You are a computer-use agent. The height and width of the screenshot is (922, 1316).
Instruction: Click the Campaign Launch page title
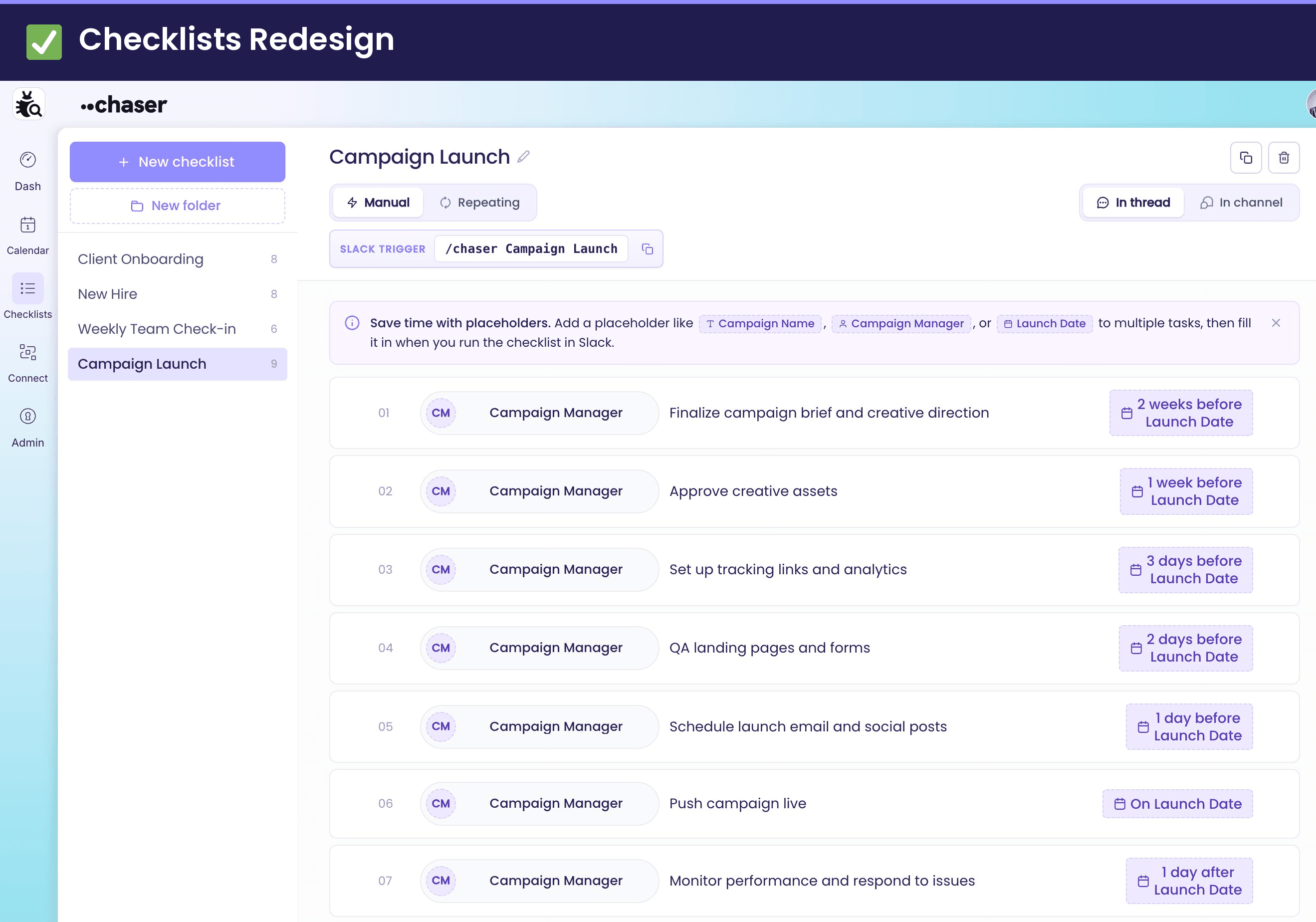tap(420, 157)
